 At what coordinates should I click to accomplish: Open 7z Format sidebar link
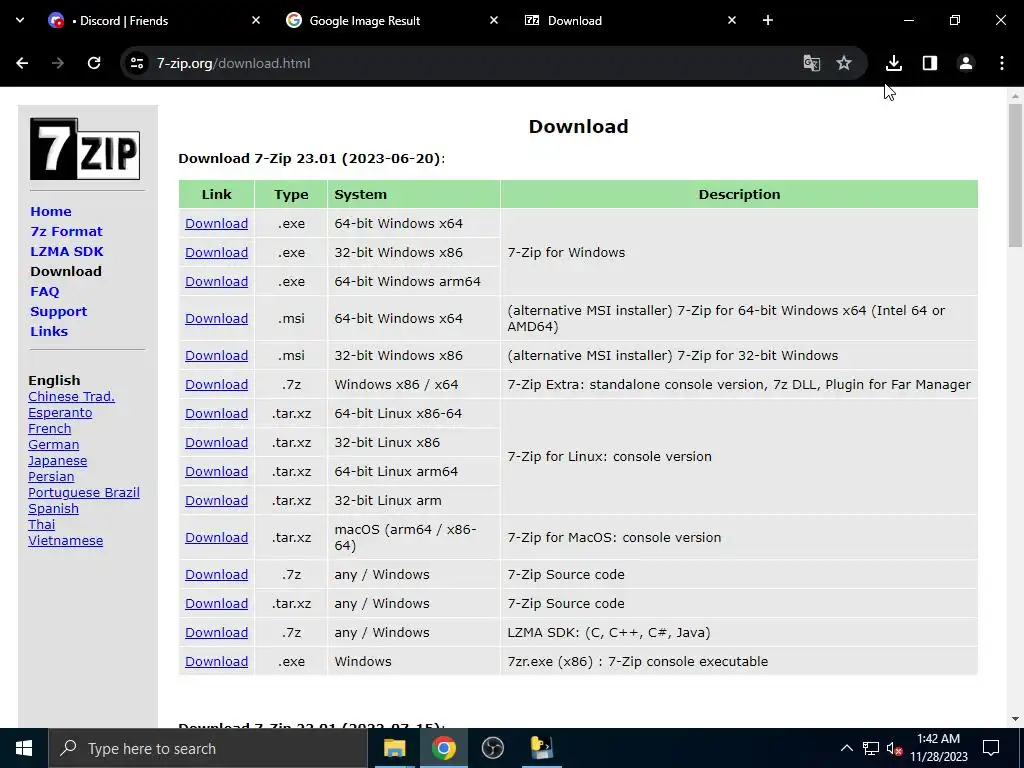pyautogui.click(x=66, y=232)
